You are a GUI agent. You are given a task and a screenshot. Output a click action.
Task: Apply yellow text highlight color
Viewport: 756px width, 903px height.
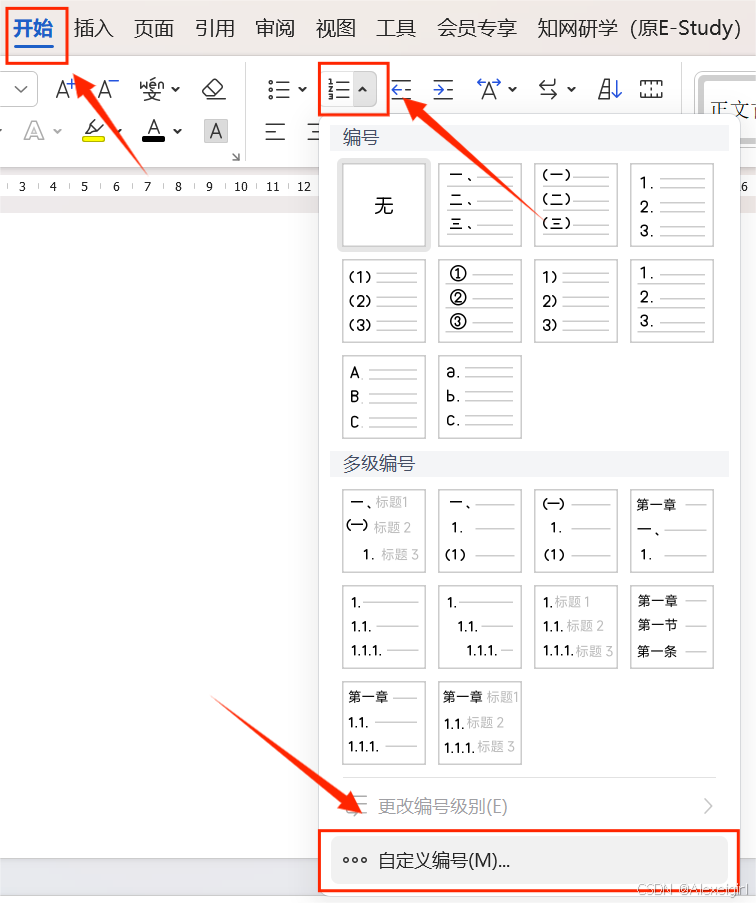tap(94, 130)
